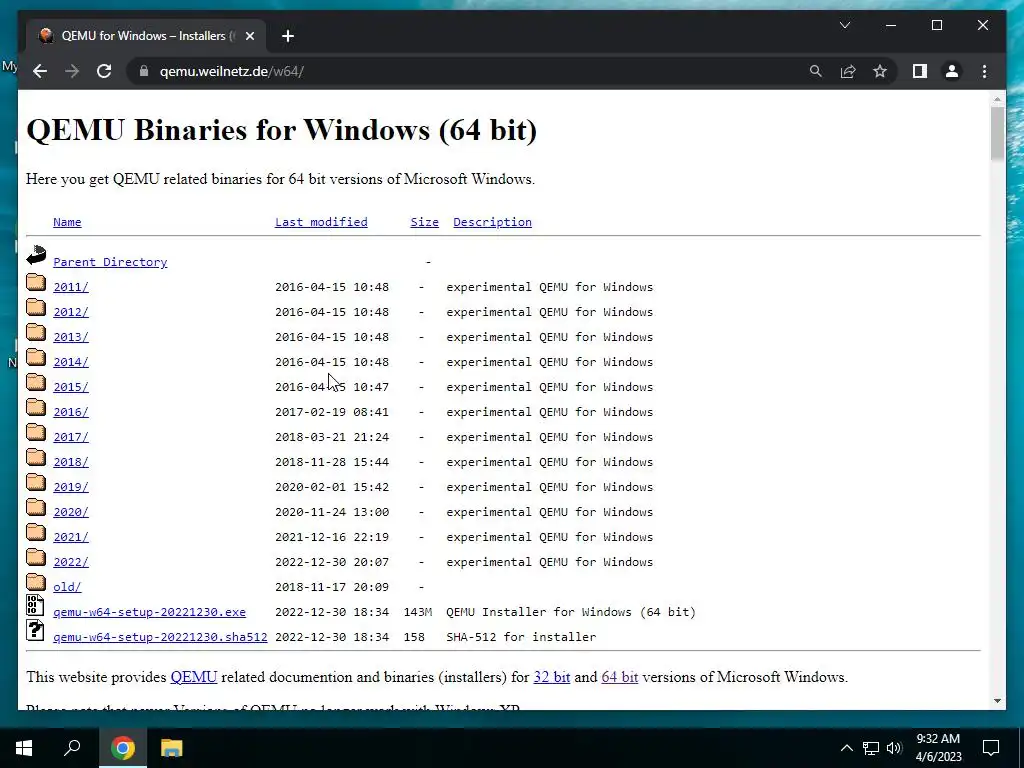Open the 2014/ folder link
Image resolution: width=1024 pixels, height=768 pixels.
pos(71,362)
